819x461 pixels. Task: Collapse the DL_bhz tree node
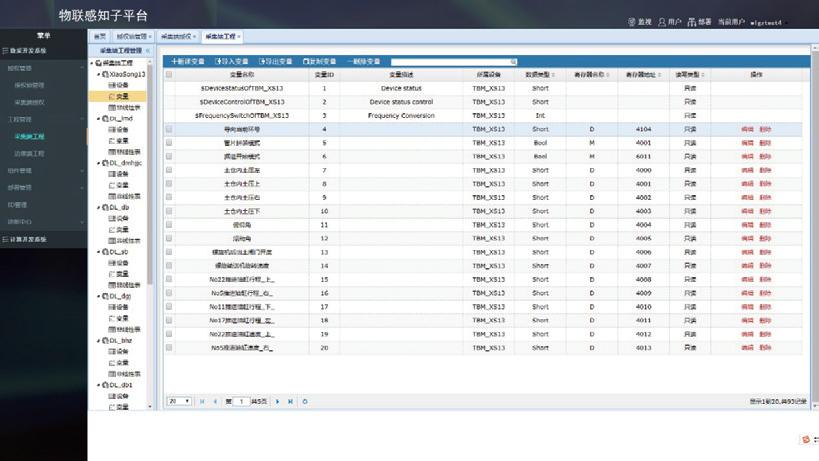tap(98, 340)
